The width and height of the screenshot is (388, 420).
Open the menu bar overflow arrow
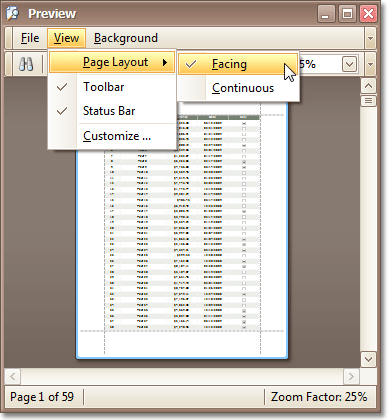point(370,38)
